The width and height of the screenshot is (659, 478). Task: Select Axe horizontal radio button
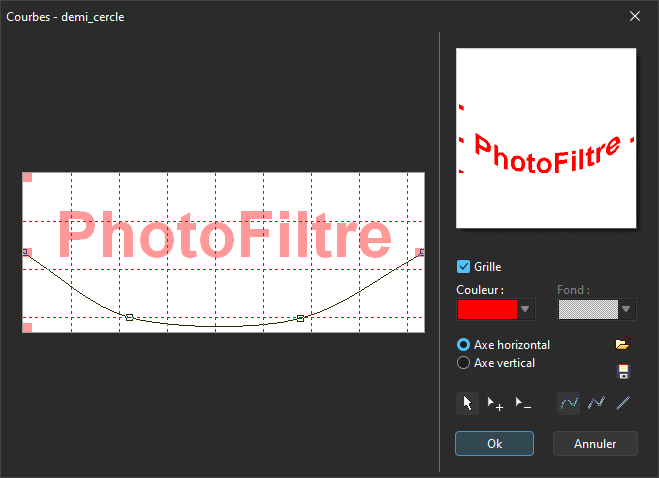[463, 345]
